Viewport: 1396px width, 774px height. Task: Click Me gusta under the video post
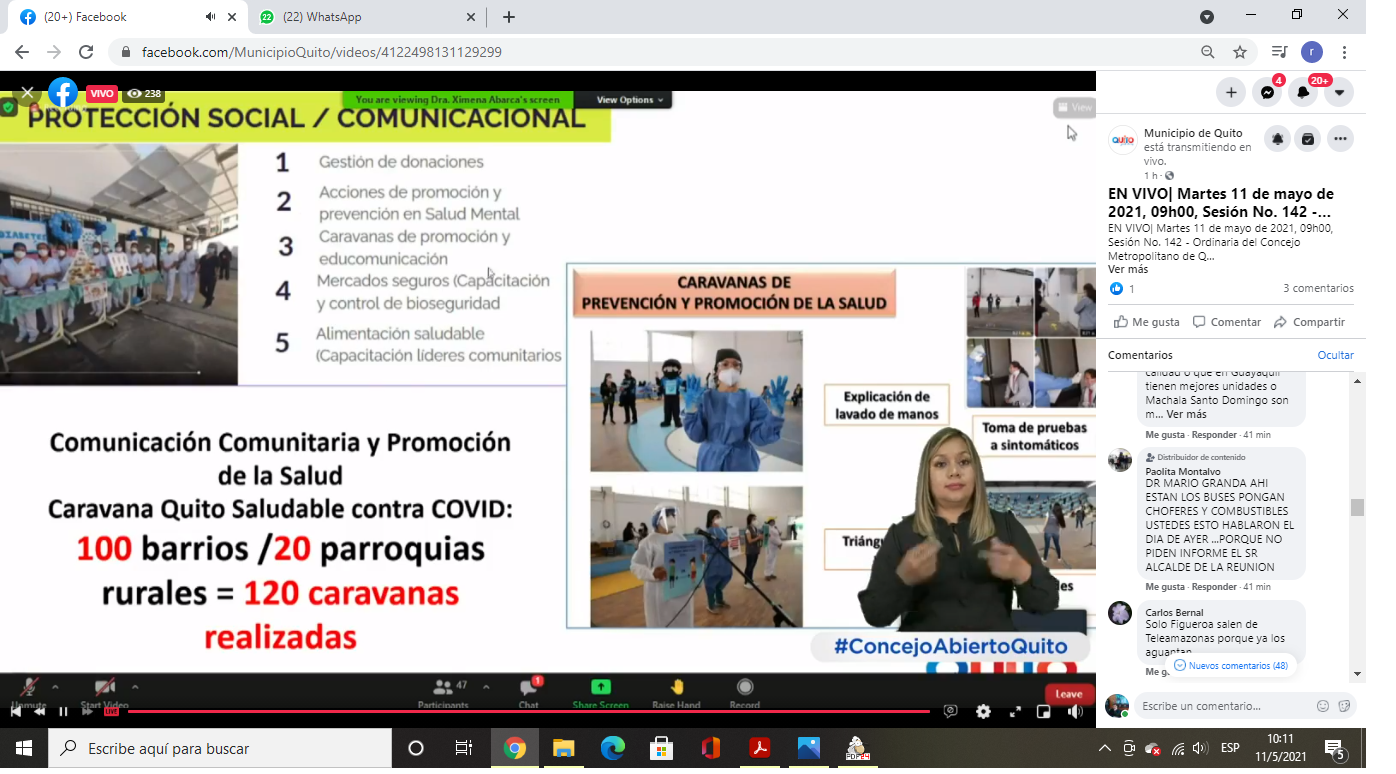(1146, 322)
